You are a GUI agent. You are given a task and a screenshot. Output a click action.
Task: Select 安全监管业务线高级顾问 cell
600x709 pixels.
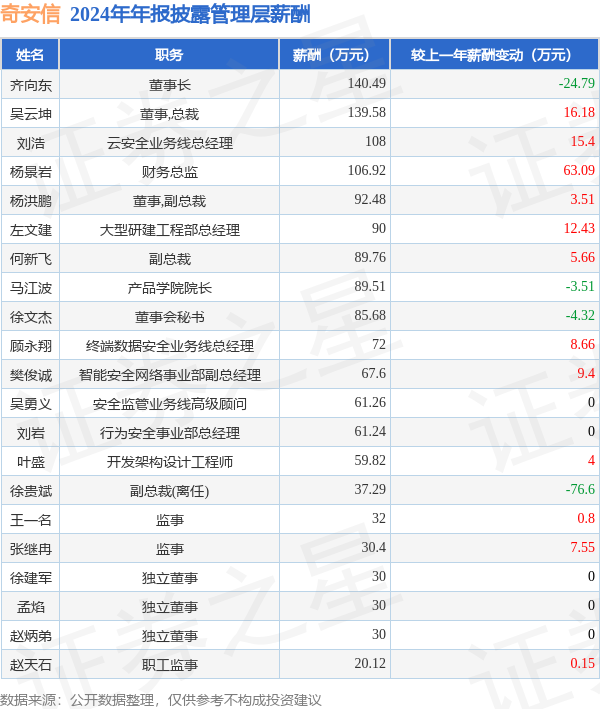(170, 404)
